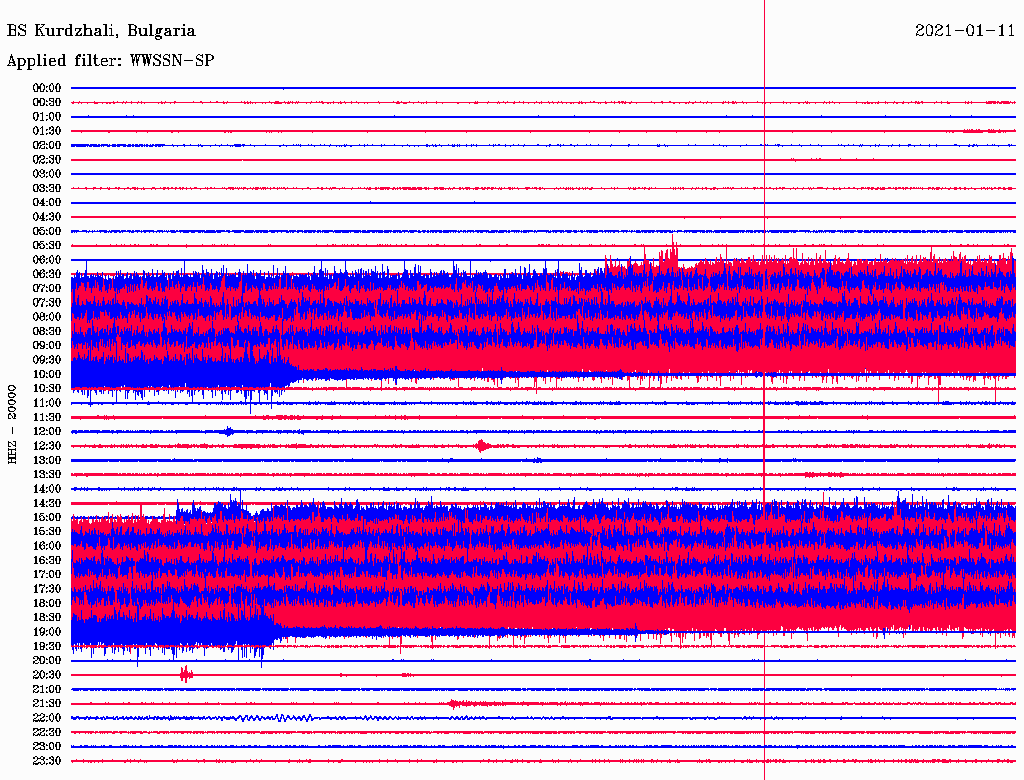Select the 07:30 time label
Viewport: 1024px width, 780px height.
[x=47, y=302]
